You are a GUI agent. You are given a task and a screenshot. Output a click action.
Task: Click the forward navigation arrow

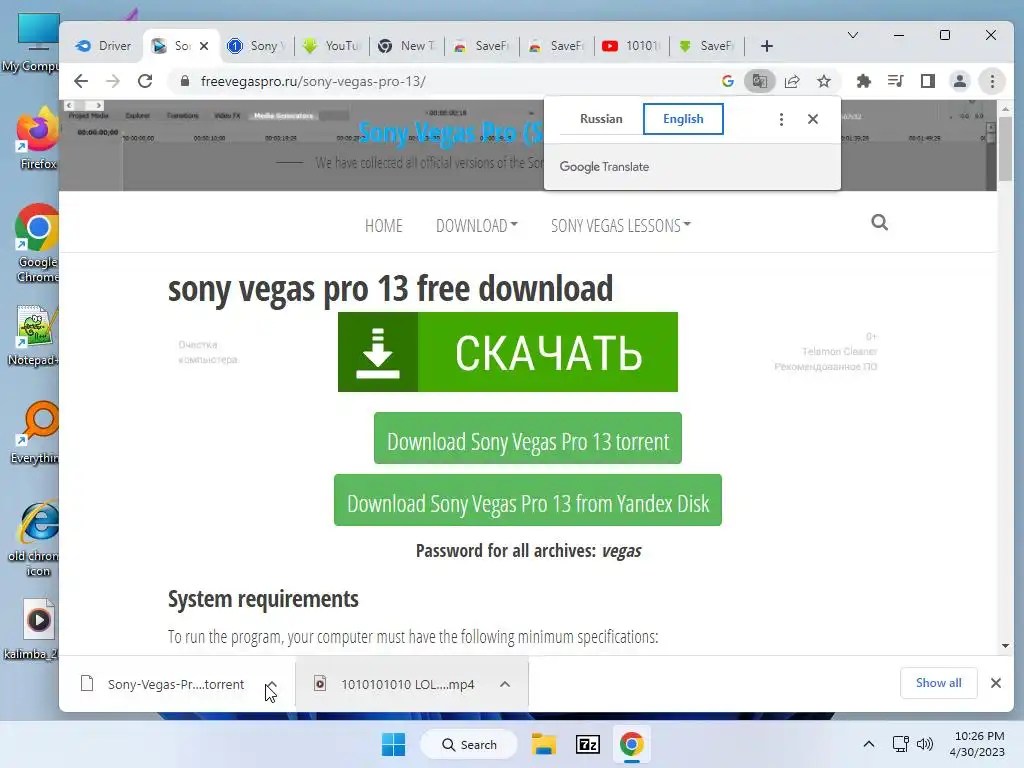click(x=113, y=81)
